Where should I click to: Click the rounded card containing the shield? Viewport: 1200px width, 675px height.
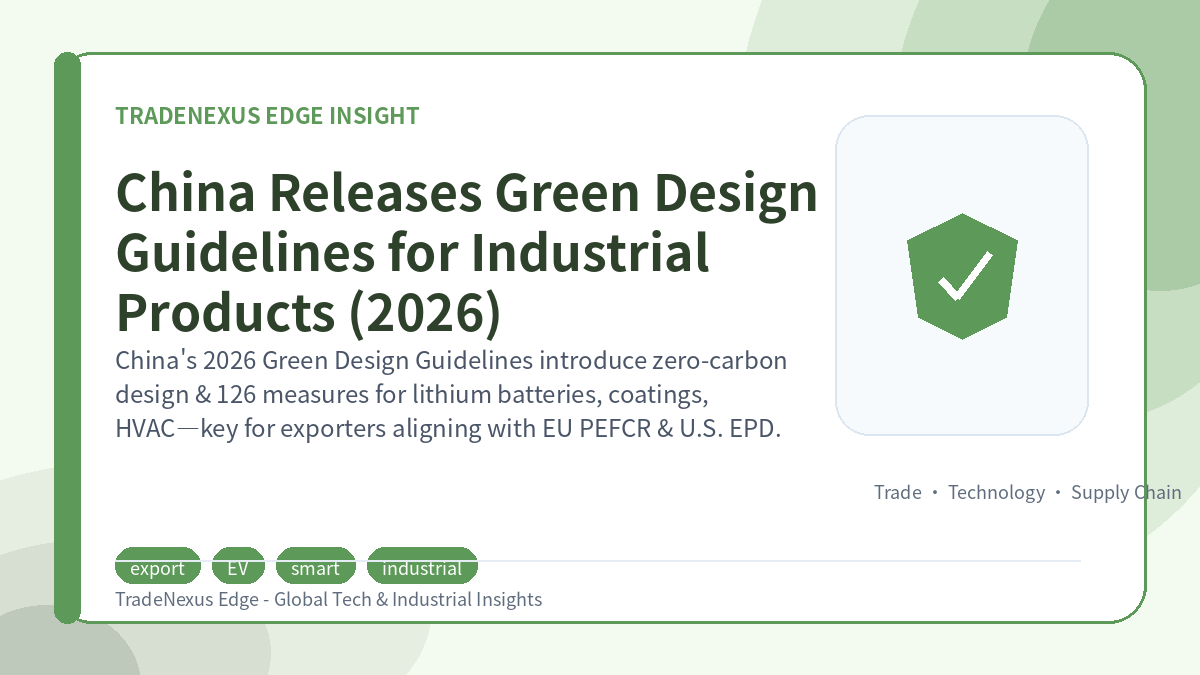click(x=962, y=275)
